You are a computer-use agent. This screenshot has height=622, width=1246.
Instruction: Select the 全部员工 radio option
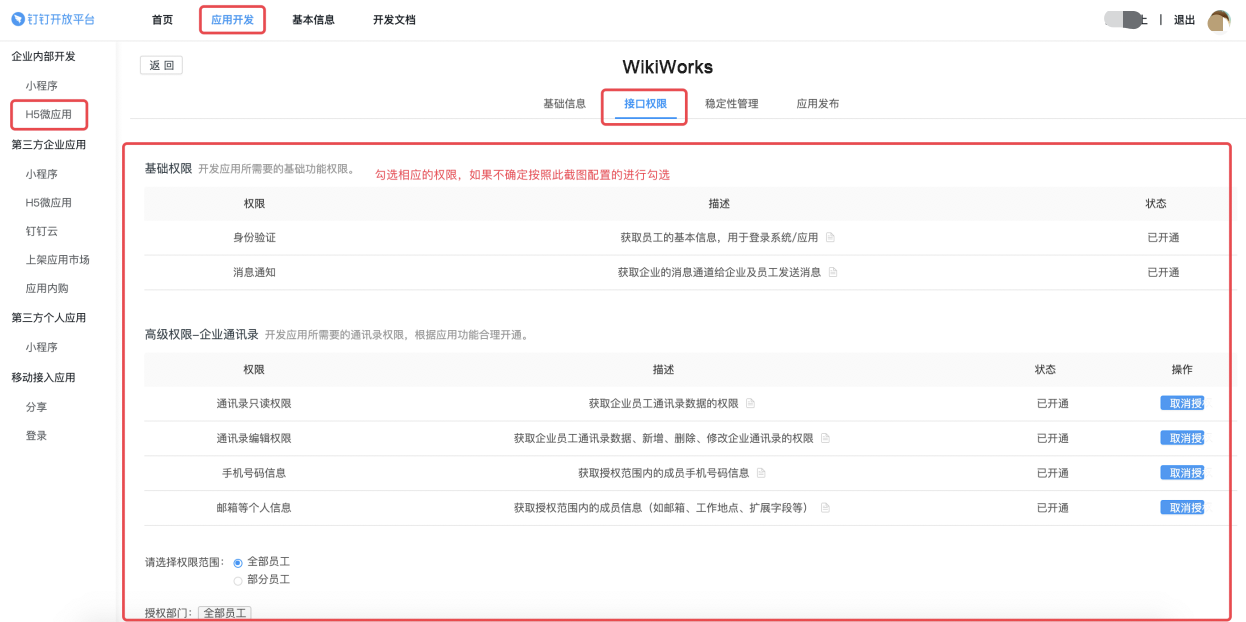[x=238, y=563]
